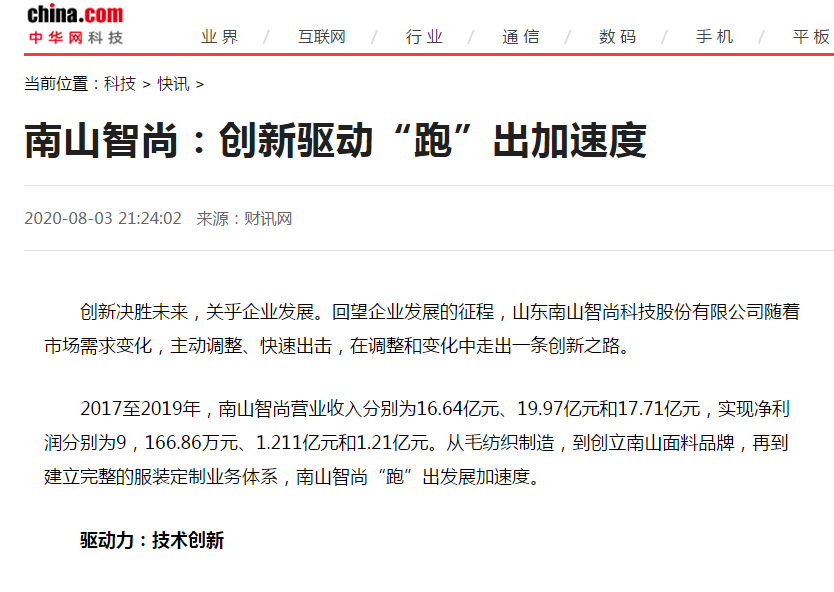This screenshot has height=592, width=834.
Task: Click the 中华网科技 logo text
Action: pos(75,37)
